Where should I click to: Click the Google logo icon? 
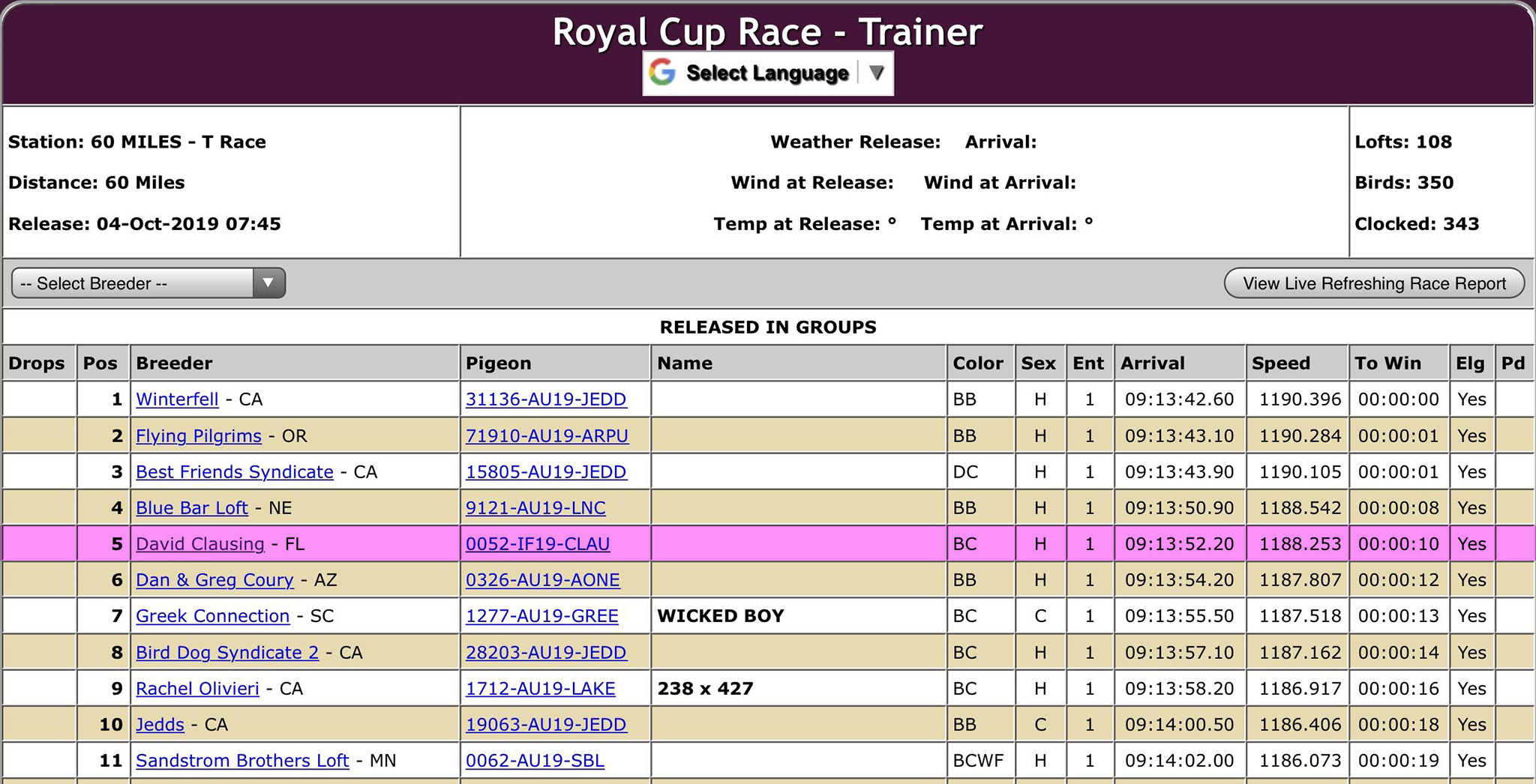pos(662,73)
